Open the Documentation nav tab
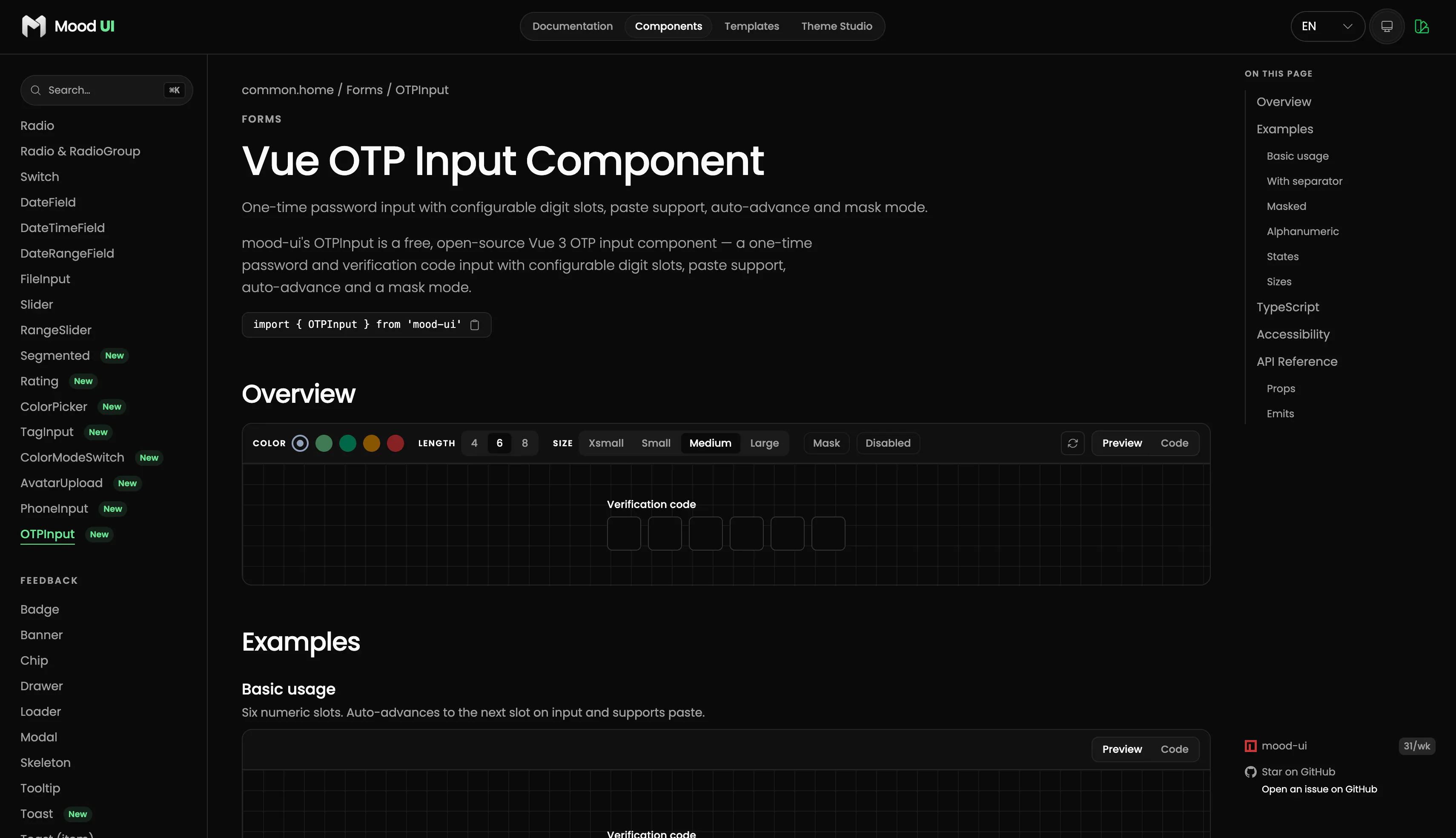1456x838 pixels. 572,26
